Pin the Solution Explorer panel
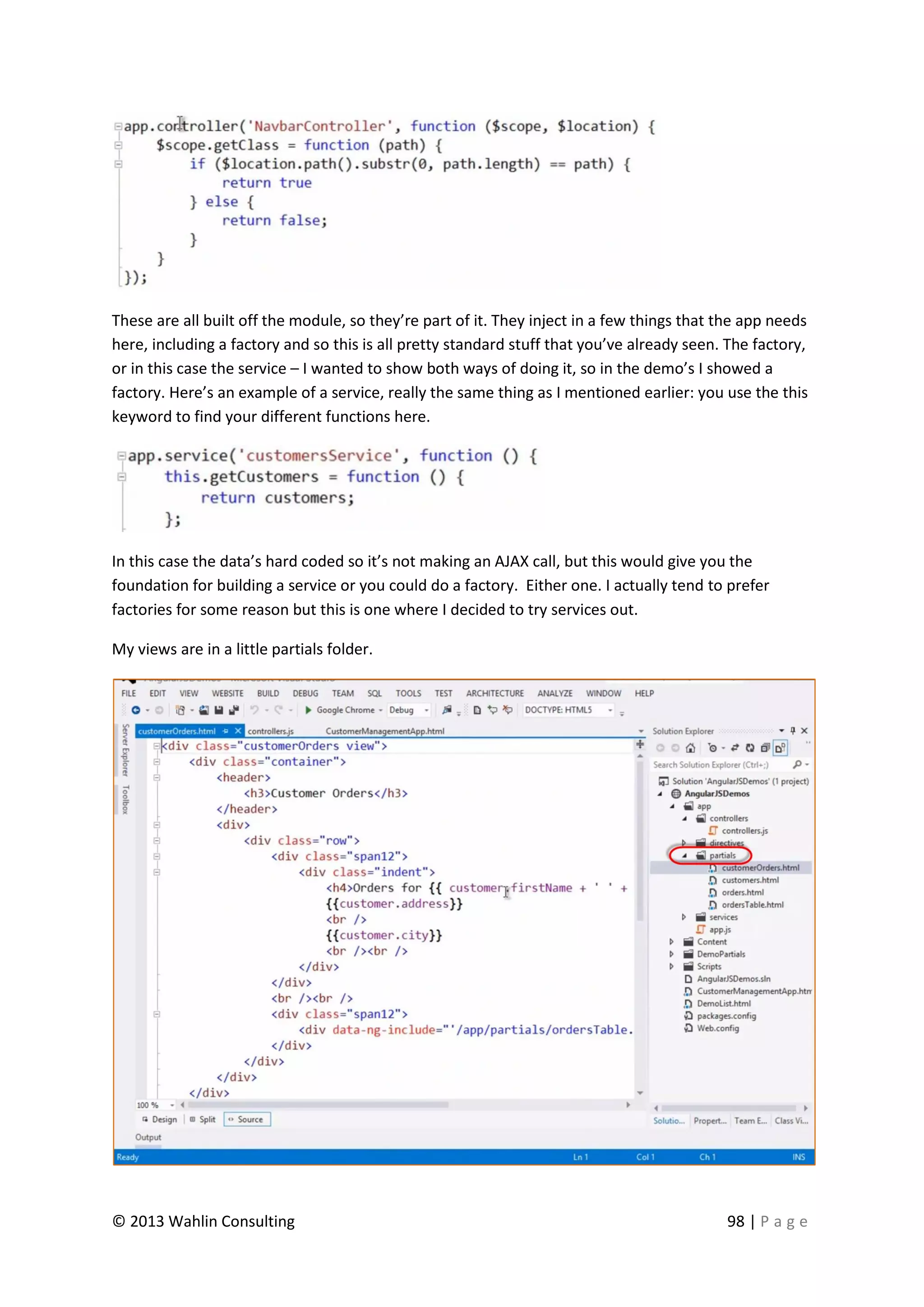 point(793,731)
